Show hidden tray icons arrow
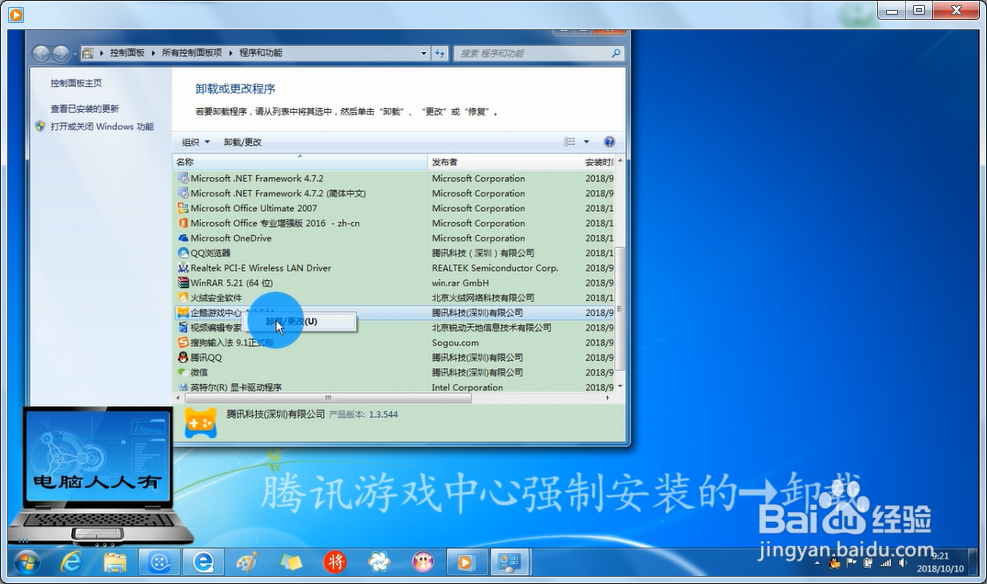The image size is (987, 584). 817,563
